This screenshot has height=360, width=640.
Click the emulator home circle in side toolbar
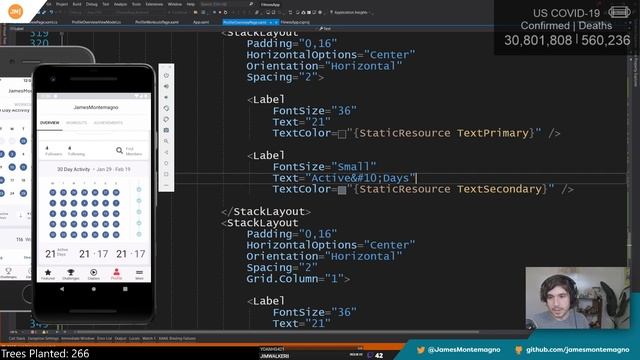(166, 163)
